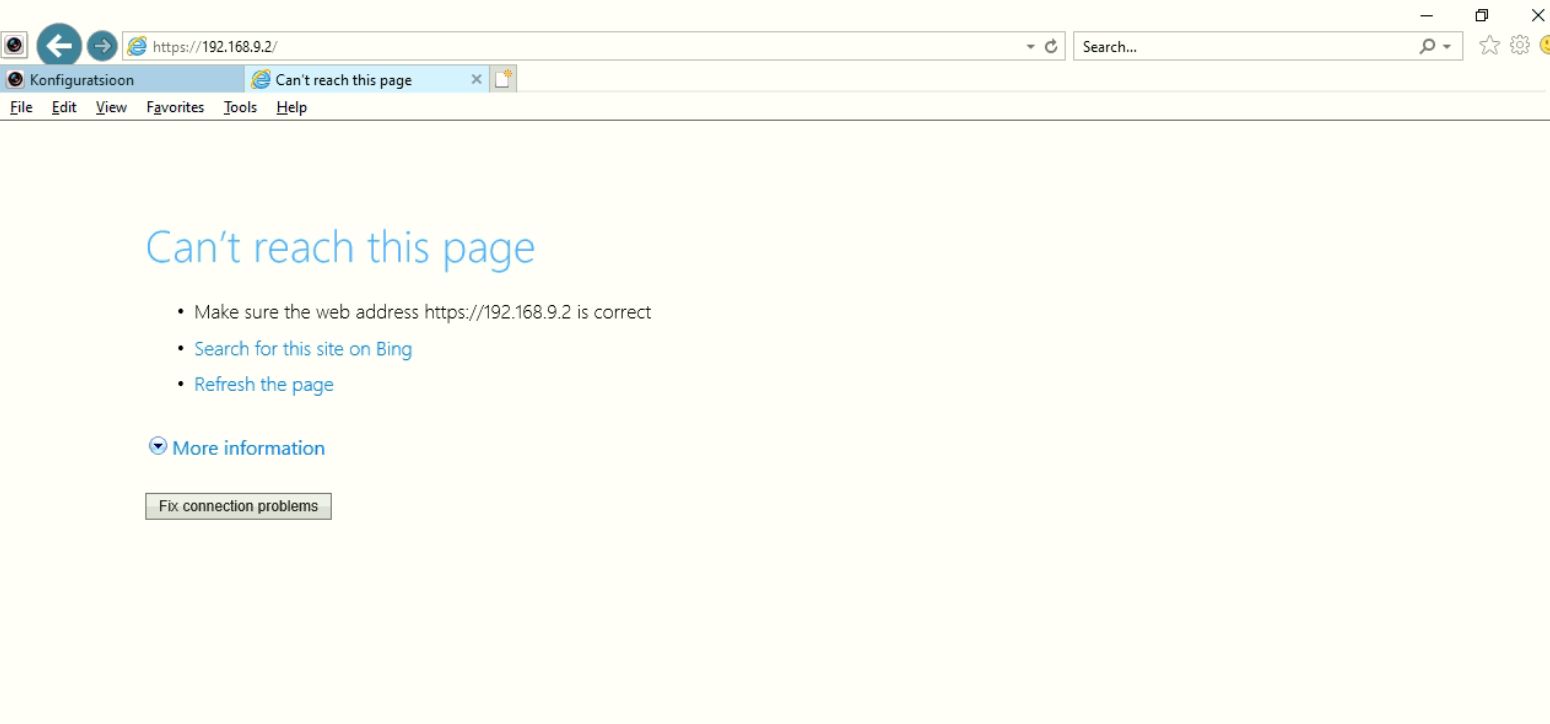Open the Tools gear icon

(1520, 46)
